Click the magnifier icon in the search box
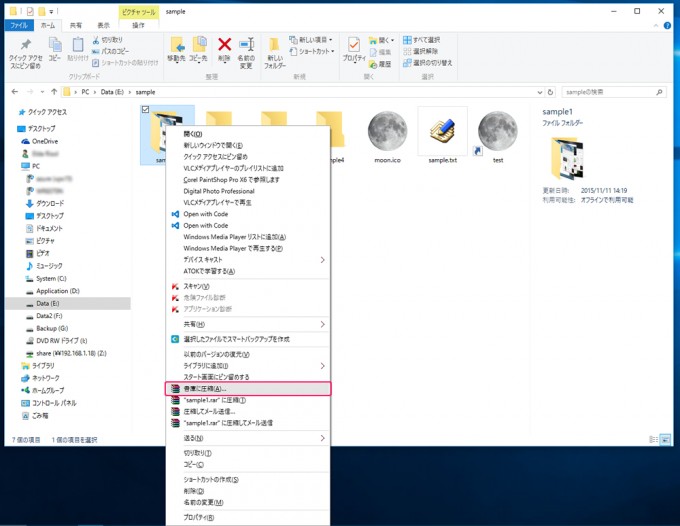This screenshot has width=680, height=526. [659, 92]
